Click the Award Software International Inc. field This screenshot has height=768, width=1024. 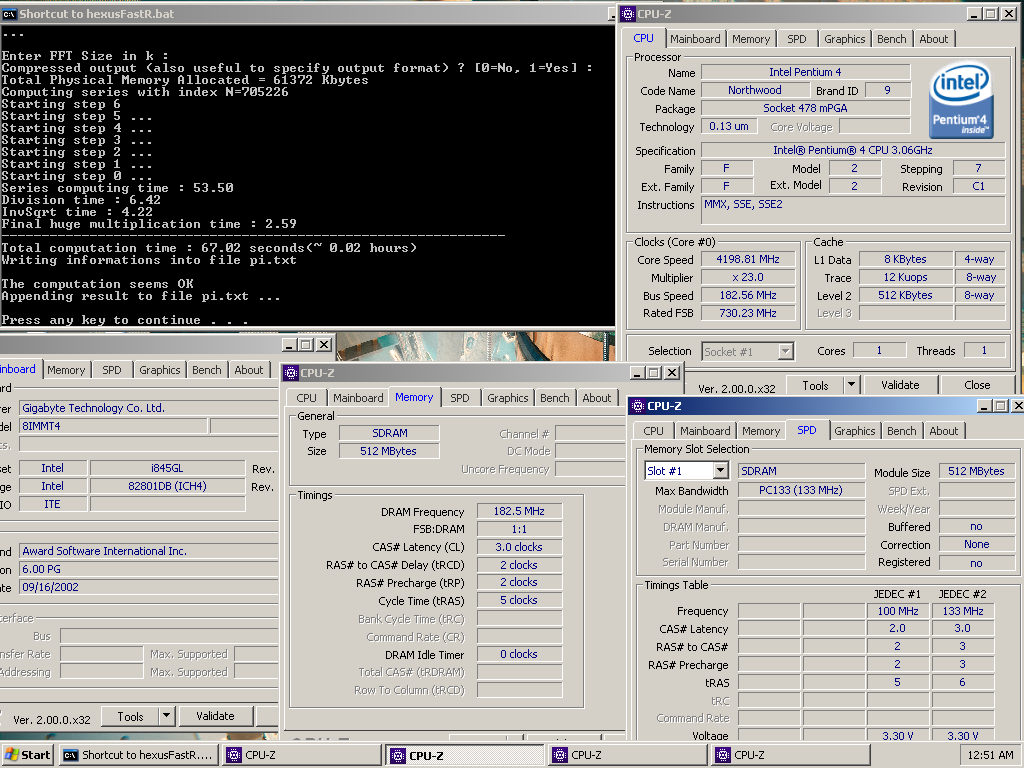[148, 551]
